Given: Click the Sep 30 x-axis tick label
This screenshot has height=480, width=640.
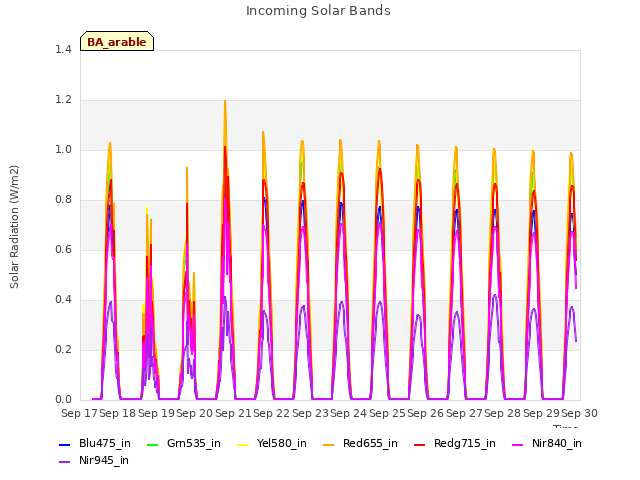Looking at the screenshot, I should coord(579,413).
